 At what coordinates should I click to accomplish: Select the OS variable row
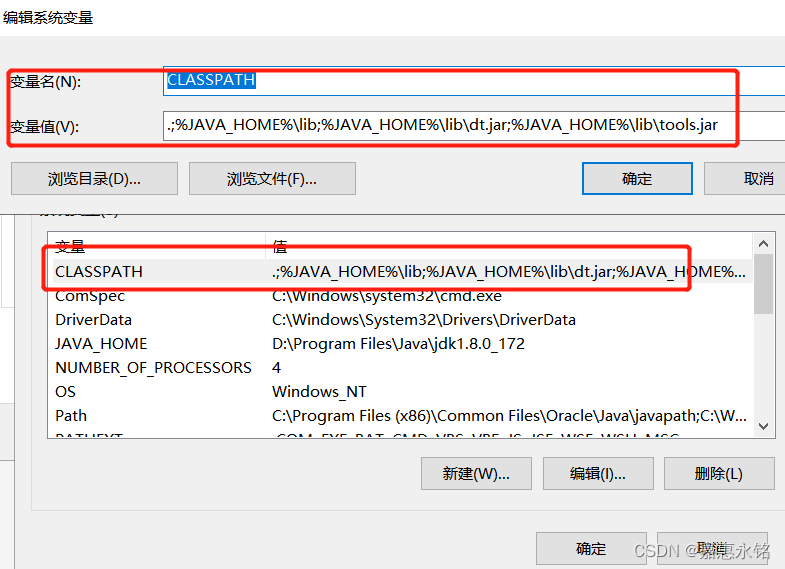[401, 392]
